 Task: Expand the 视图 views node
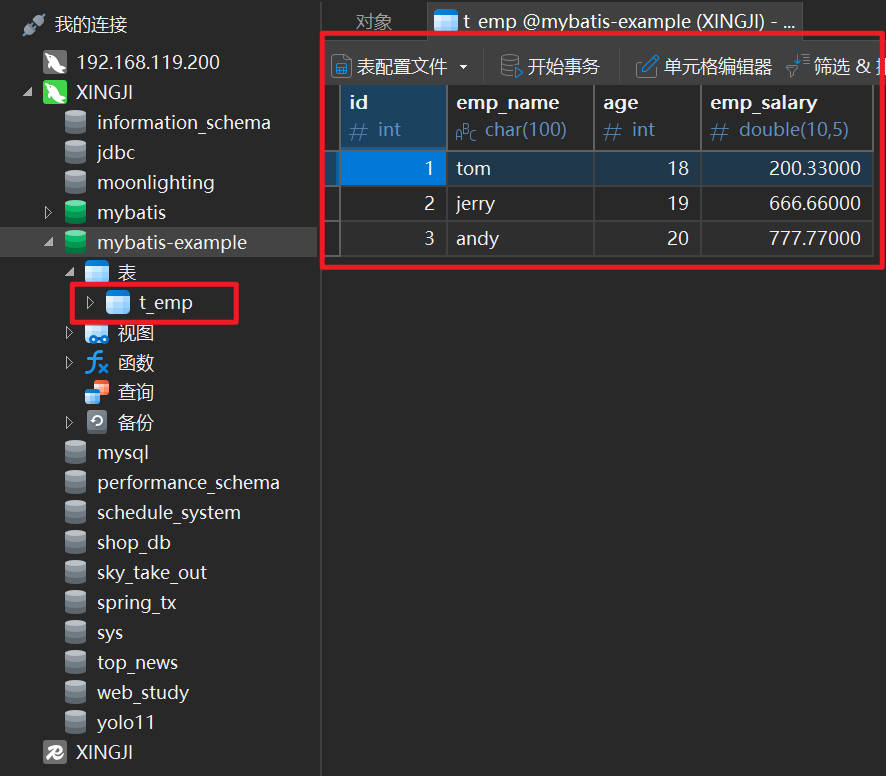click(x=69, y=332)
